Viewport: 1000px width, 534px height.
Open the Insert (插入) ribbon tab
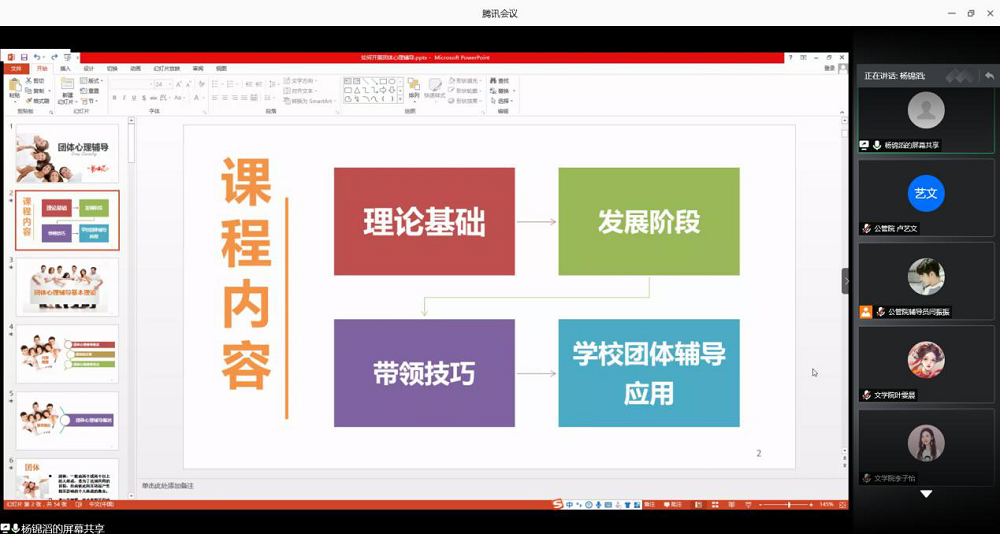tap(65, 69)
